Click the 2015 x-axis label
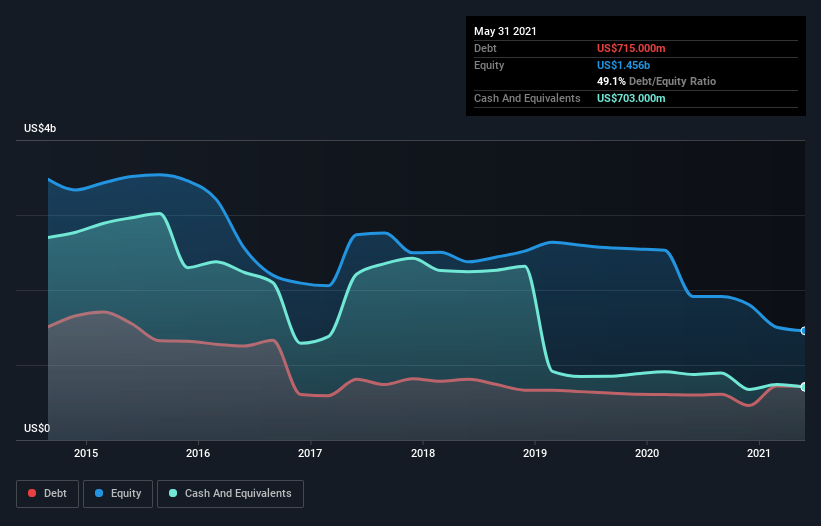Screen dimensions: 821x526 click(x=86, y=453)
